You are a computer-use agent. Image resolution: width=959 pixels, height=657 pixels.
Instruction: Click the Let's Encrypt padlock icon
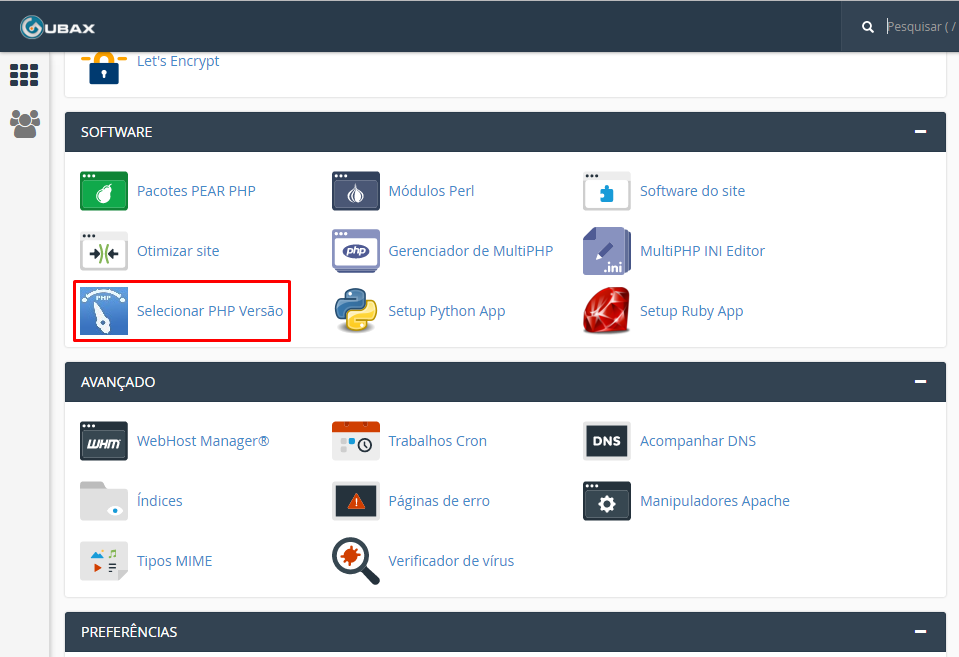click(104, 65)
